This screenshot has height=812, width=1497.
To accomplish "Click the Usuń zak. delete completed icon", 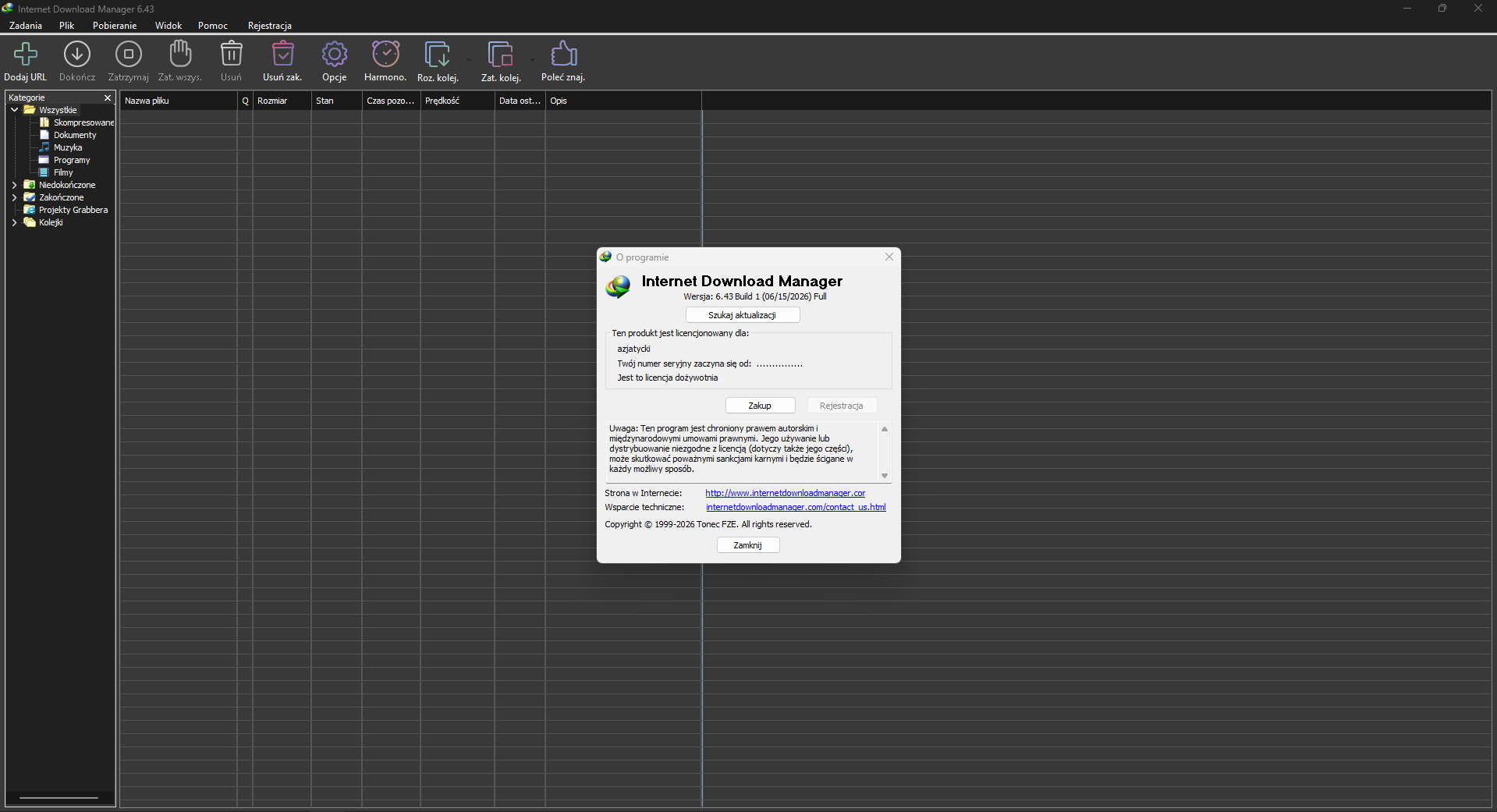I will (x=282, y=53).
